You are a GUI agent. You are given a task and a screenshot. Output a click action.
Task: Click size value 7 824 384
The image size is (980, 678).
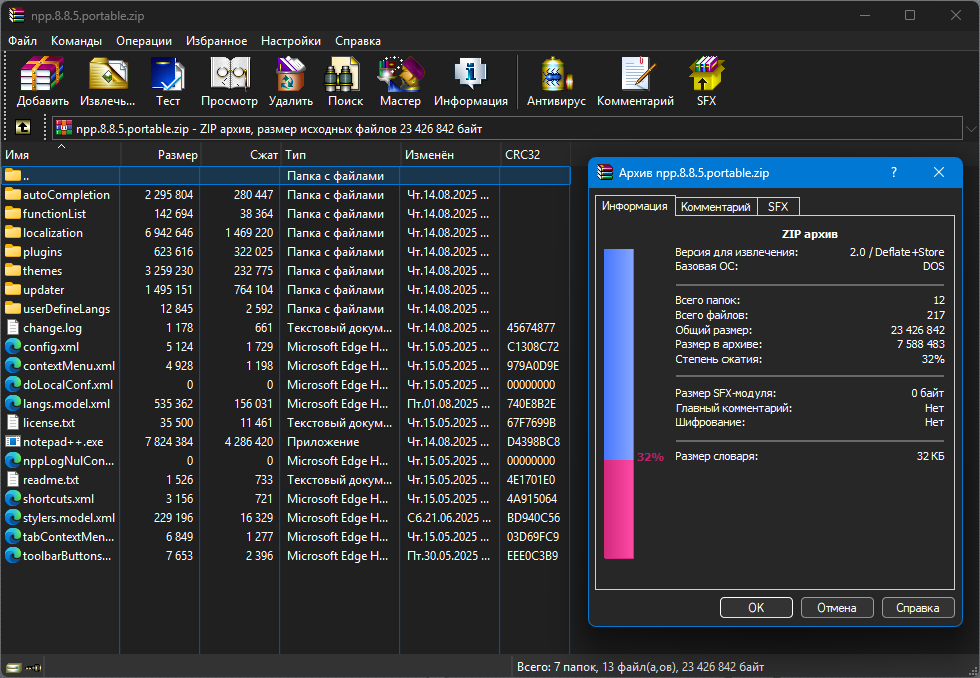[169, 442]
